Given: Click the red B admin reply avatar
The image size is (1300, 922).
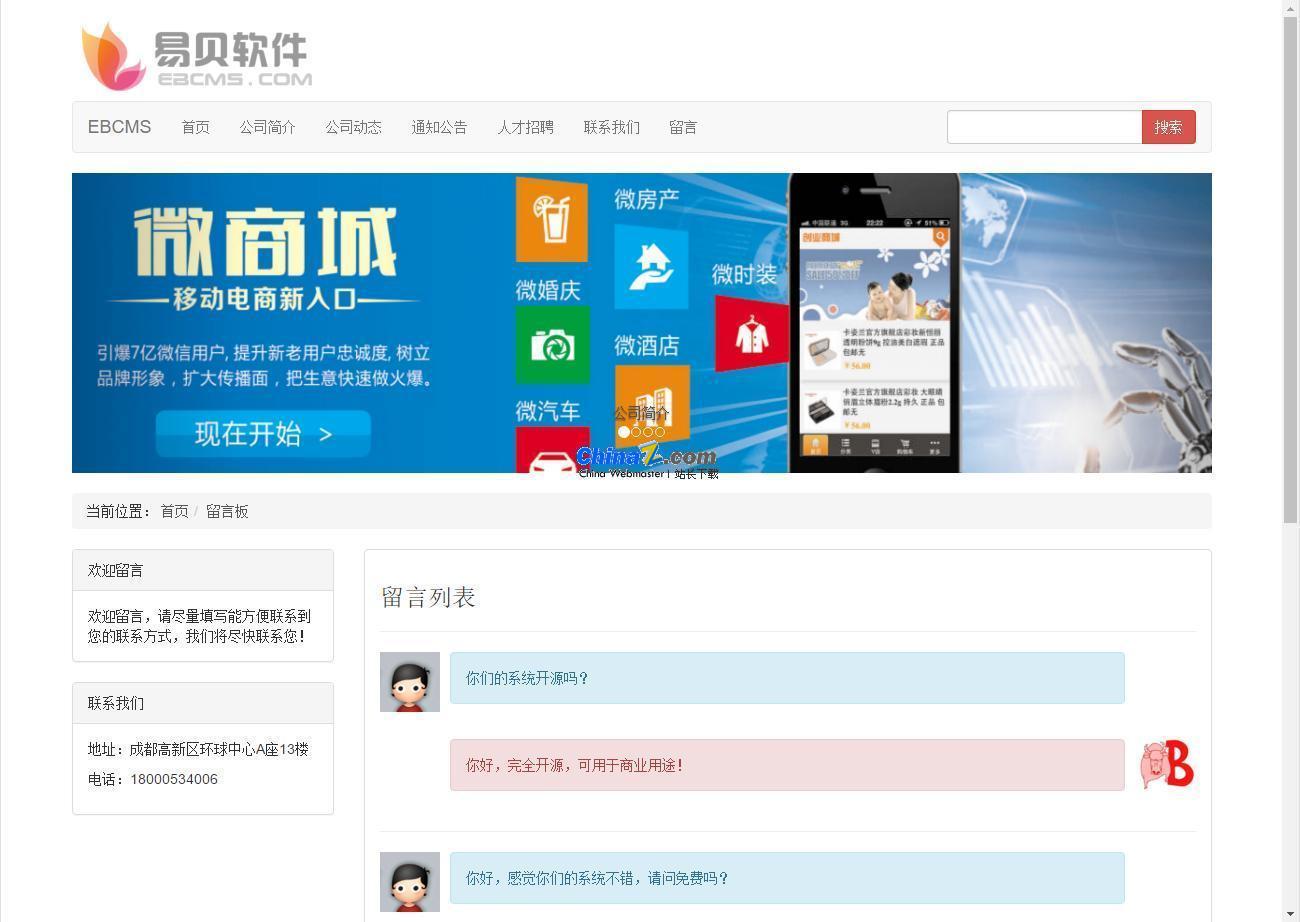Looking at the screenshot, I should pos(1167,765).
